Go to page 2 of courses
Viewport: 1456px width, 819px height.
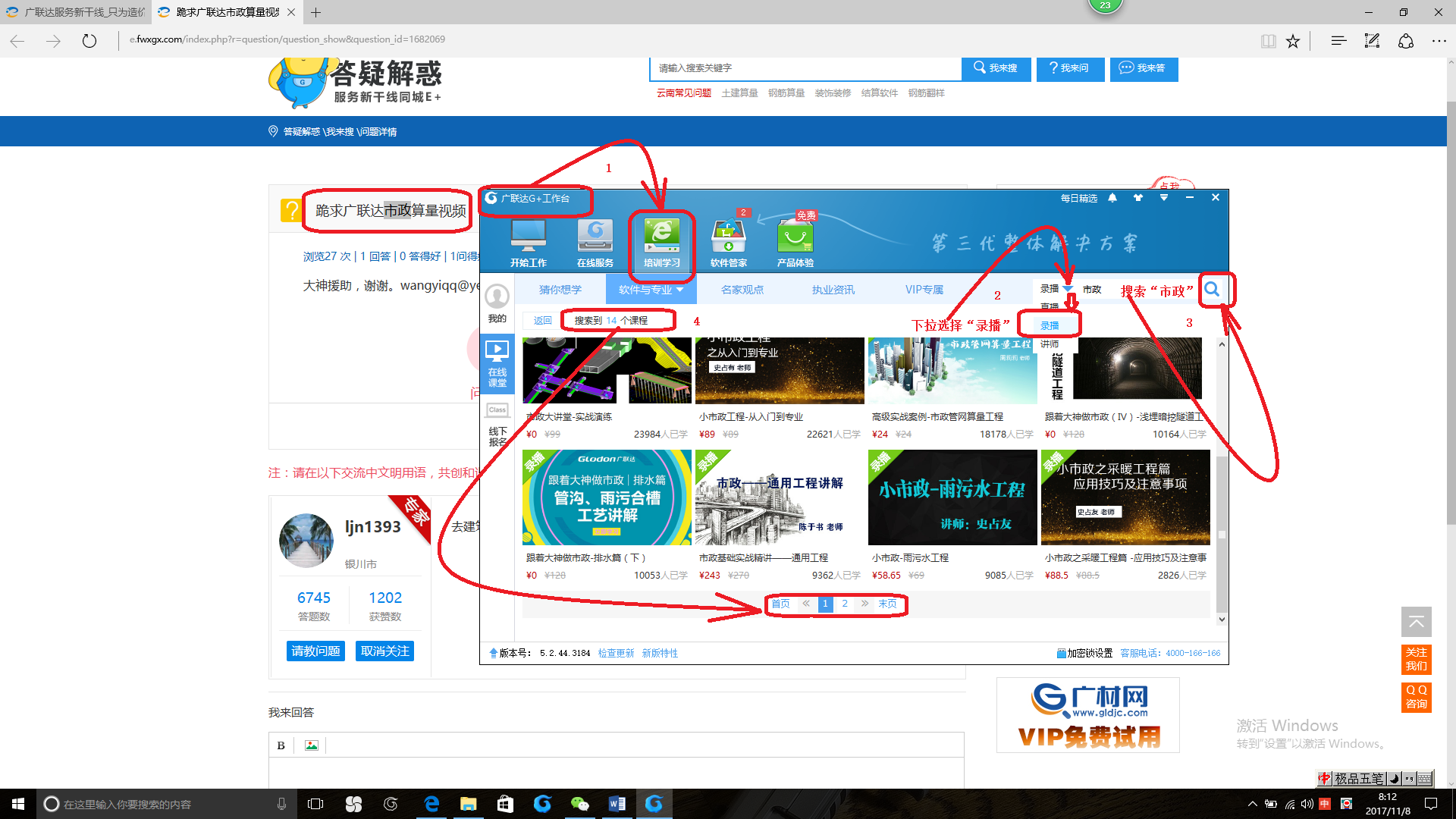(x=845, y=604)
